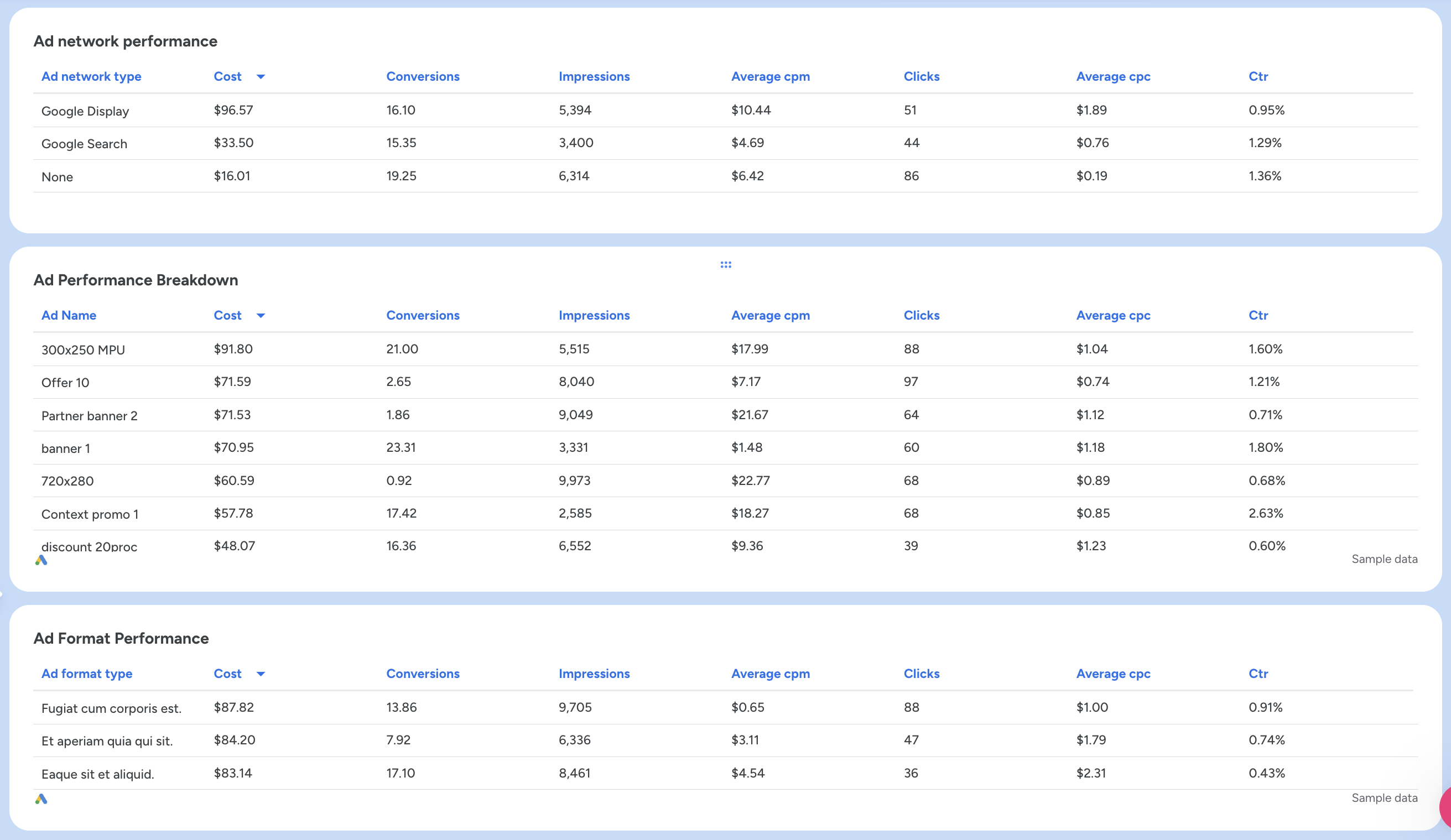Viewport: 1451px width, 840px height.
Task: Sort by Average cpm in Ad Format Performance
Action: pos(771,674)
